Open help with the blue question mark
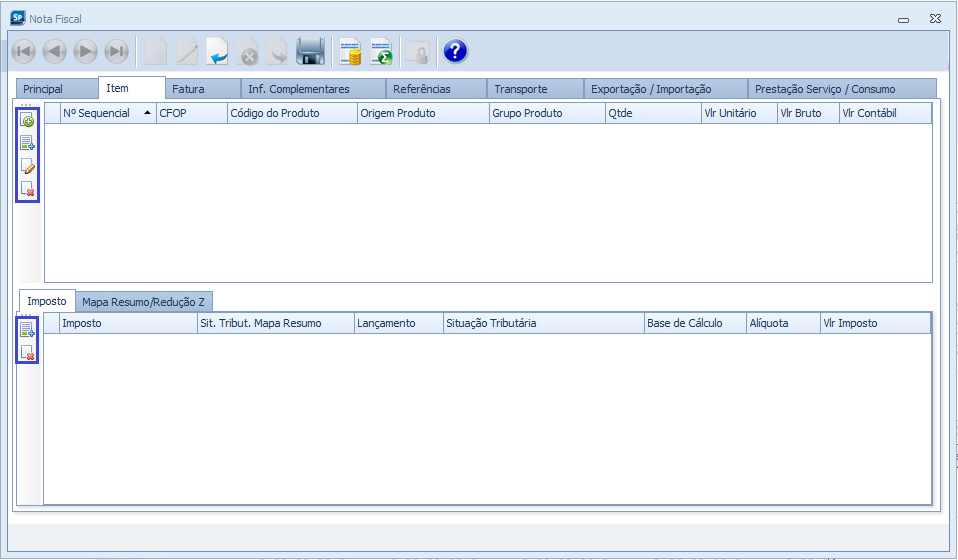Screen dimensions: 958x560 [x=455, y=51]
